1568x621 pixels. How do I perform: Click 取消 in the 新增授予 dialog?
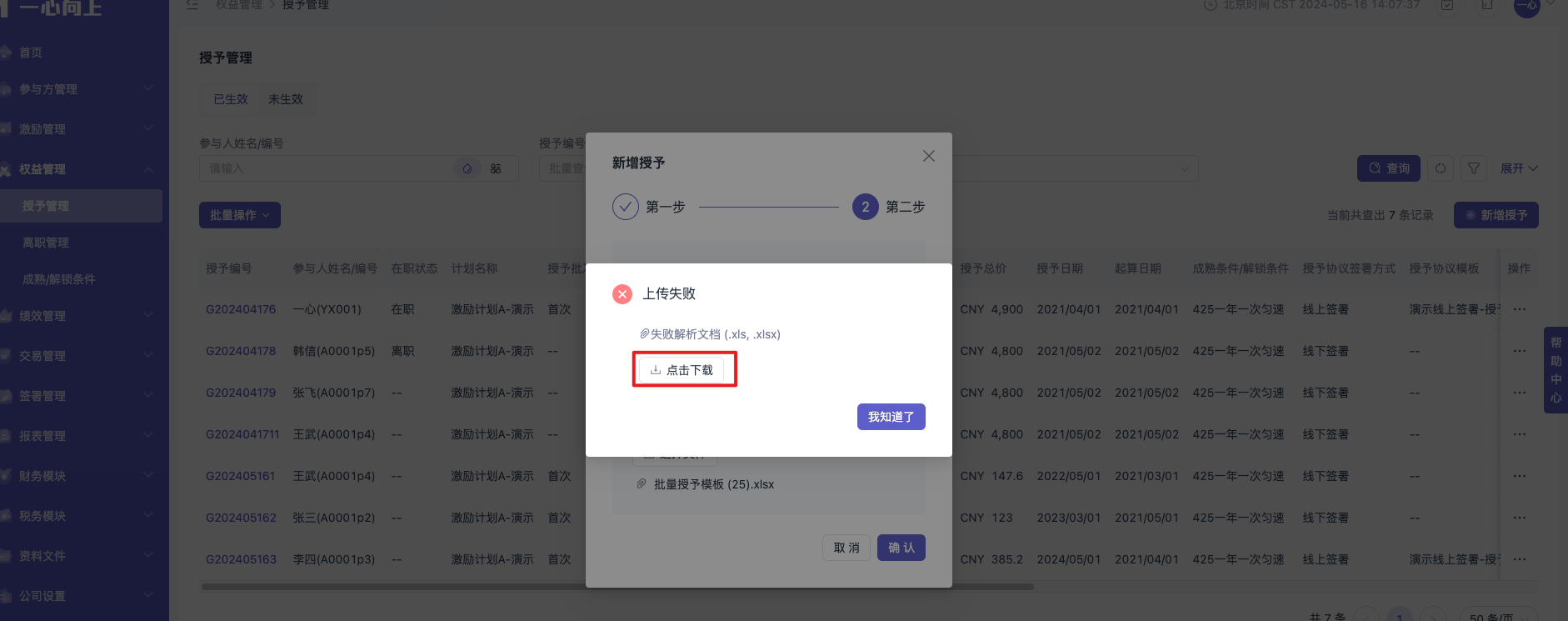coord(846,548)
